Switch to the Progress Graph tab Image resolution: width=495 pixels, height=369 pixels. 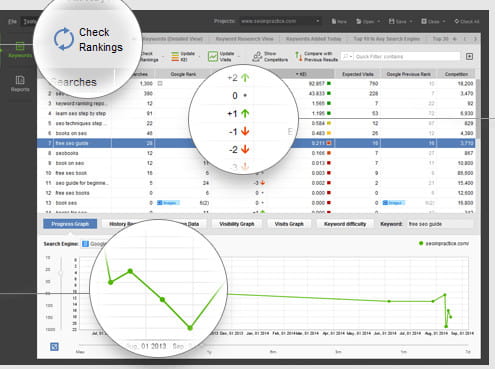(70, 224)
